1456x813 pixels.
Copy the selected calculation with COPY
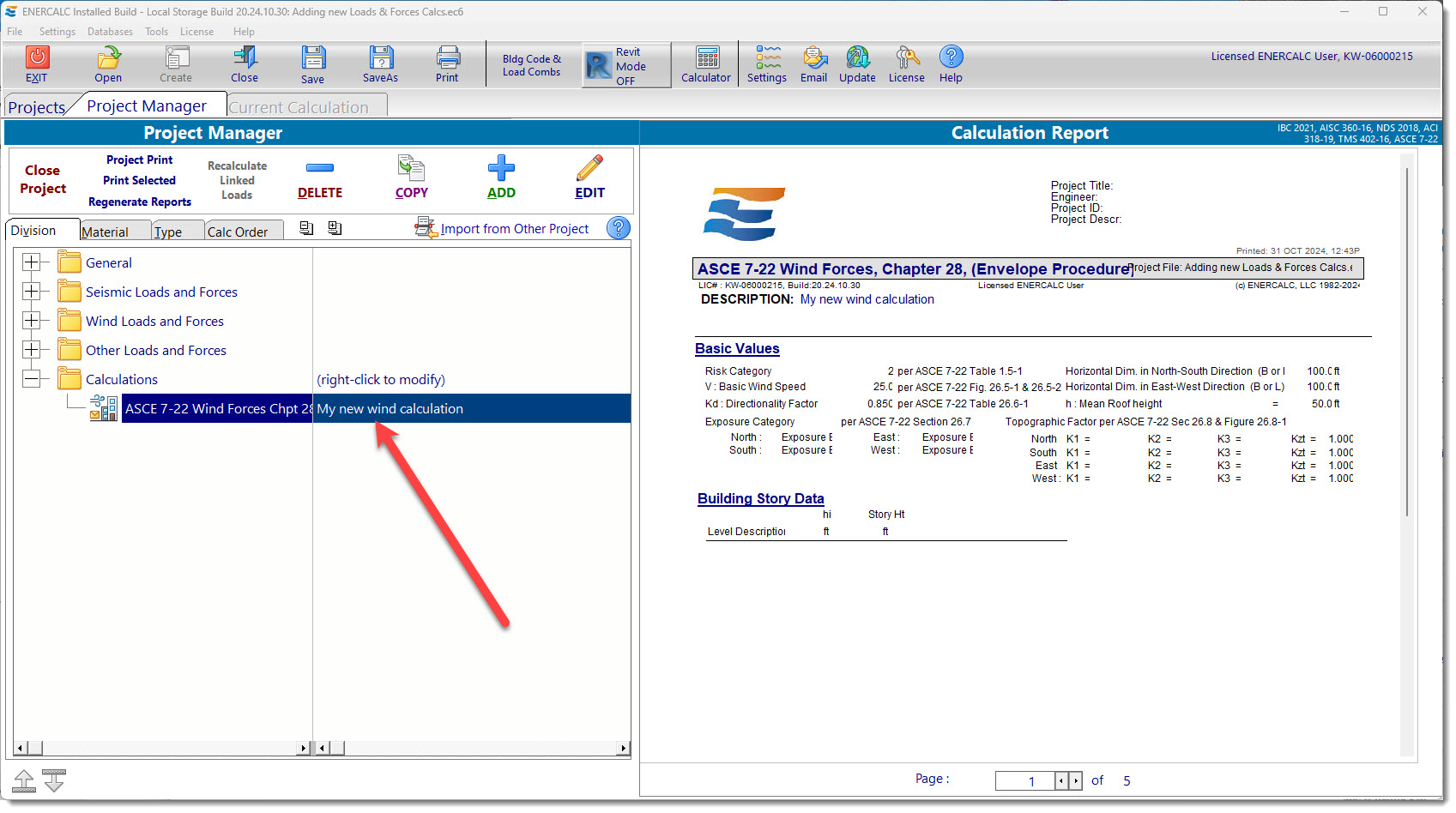click(411, 178)
